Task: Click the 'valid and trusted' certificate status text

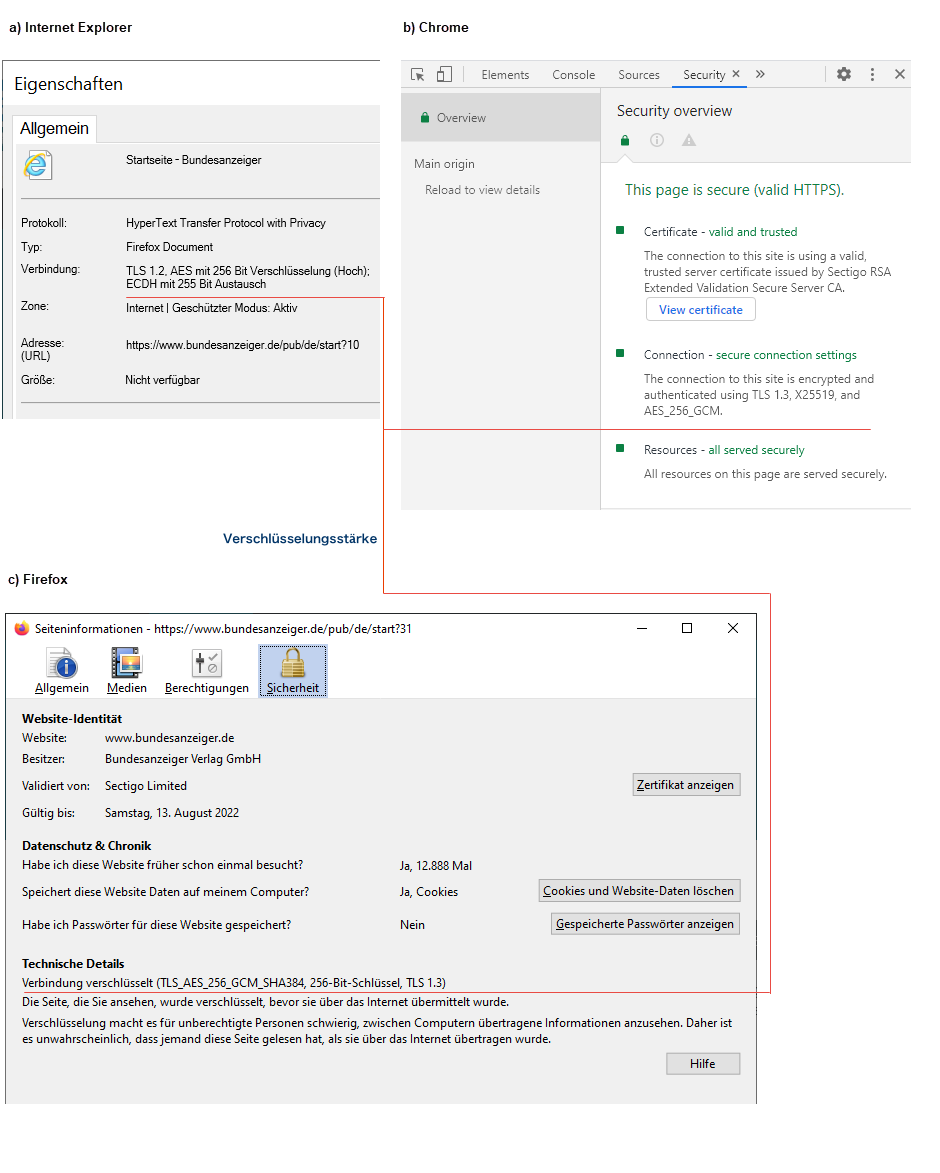Action: click(x=753, y=232)
